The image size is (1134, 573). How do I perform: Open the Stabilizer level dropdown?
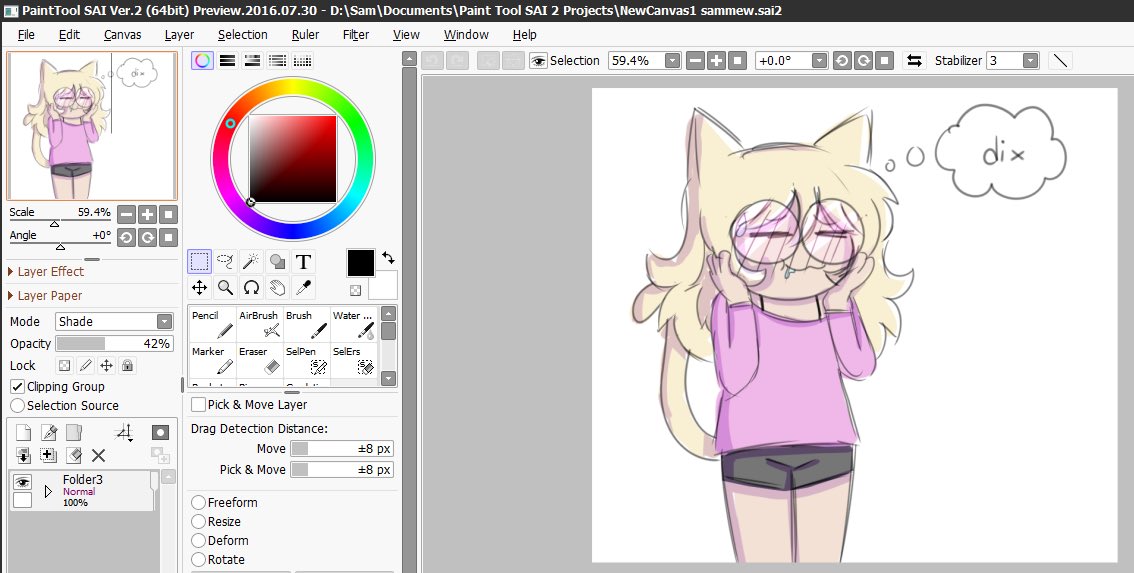1031,61
